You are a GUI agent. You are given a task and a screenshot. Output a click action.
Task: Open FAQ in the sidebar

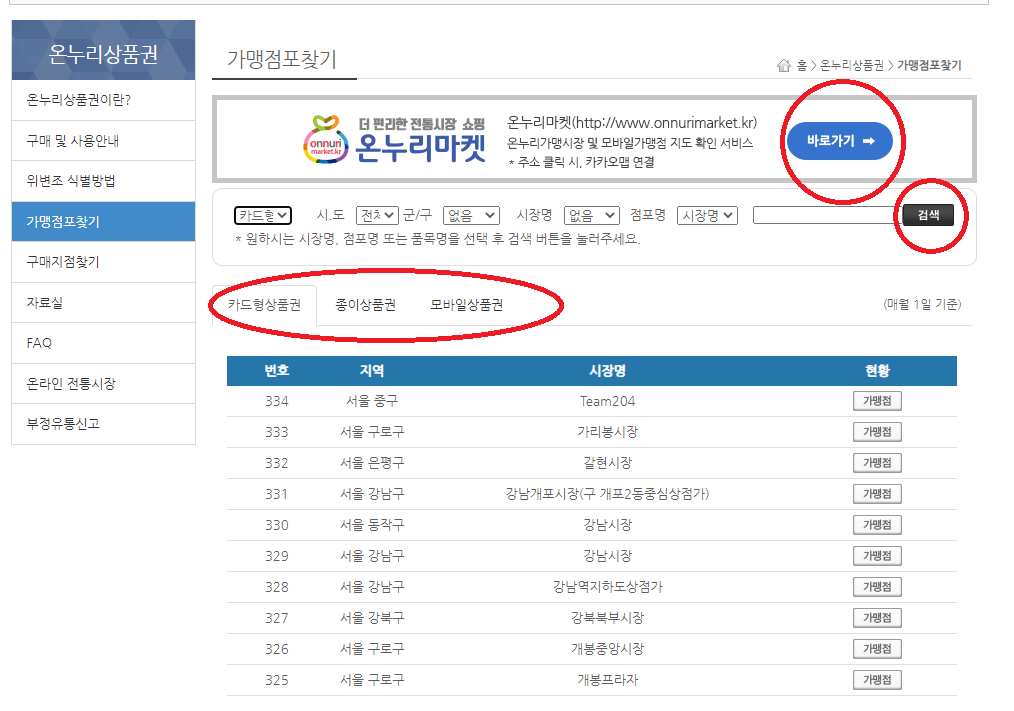(103, 343)
